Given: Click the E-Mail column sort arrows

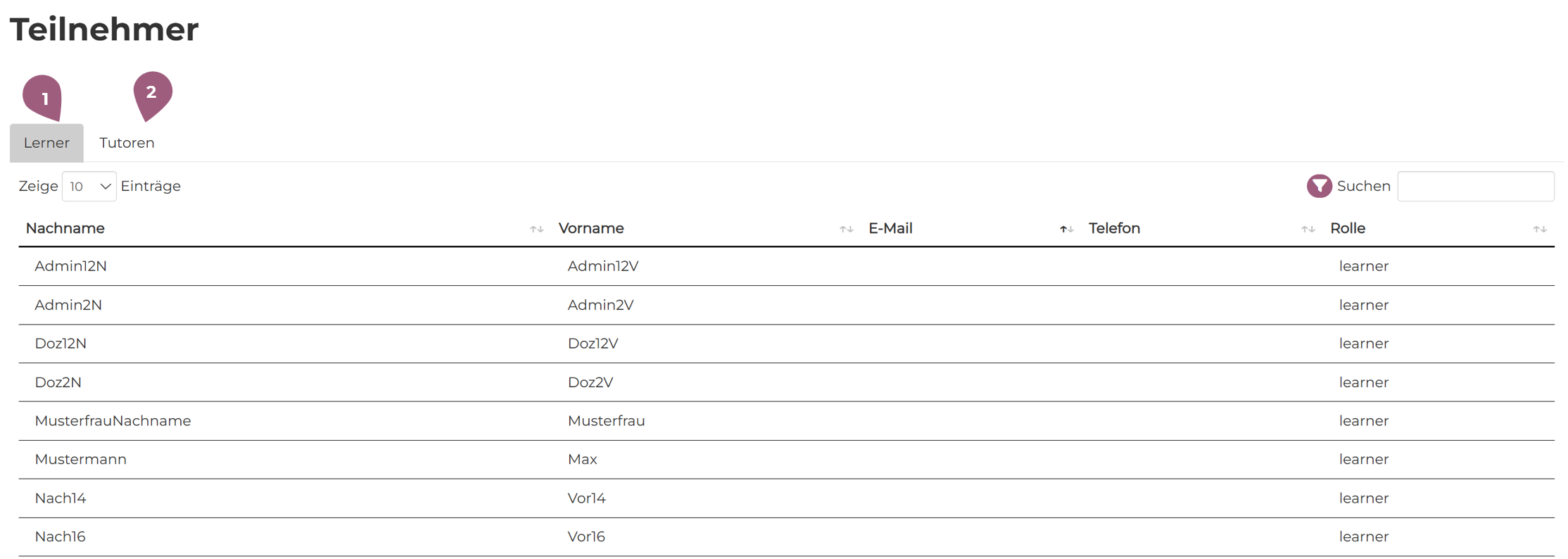Looking at the screenshot, I should pyautogui.click(x=1066, y=229).
